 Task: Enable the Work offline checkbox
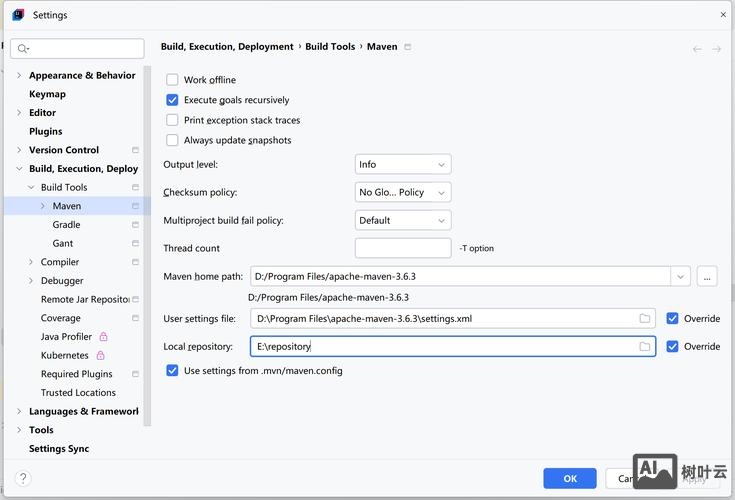click(x=172, y=80)
